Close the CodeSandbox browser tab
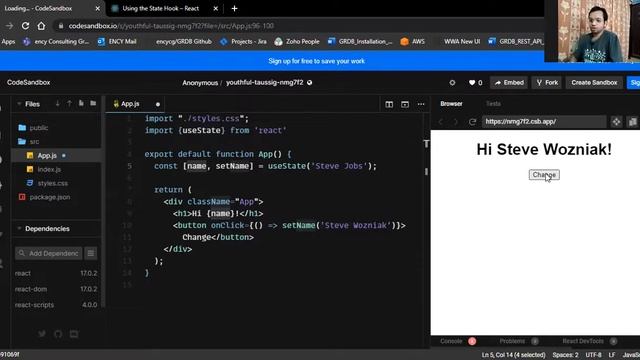The image size is (640, 360). pyautogui.click(x=98, y=8)
